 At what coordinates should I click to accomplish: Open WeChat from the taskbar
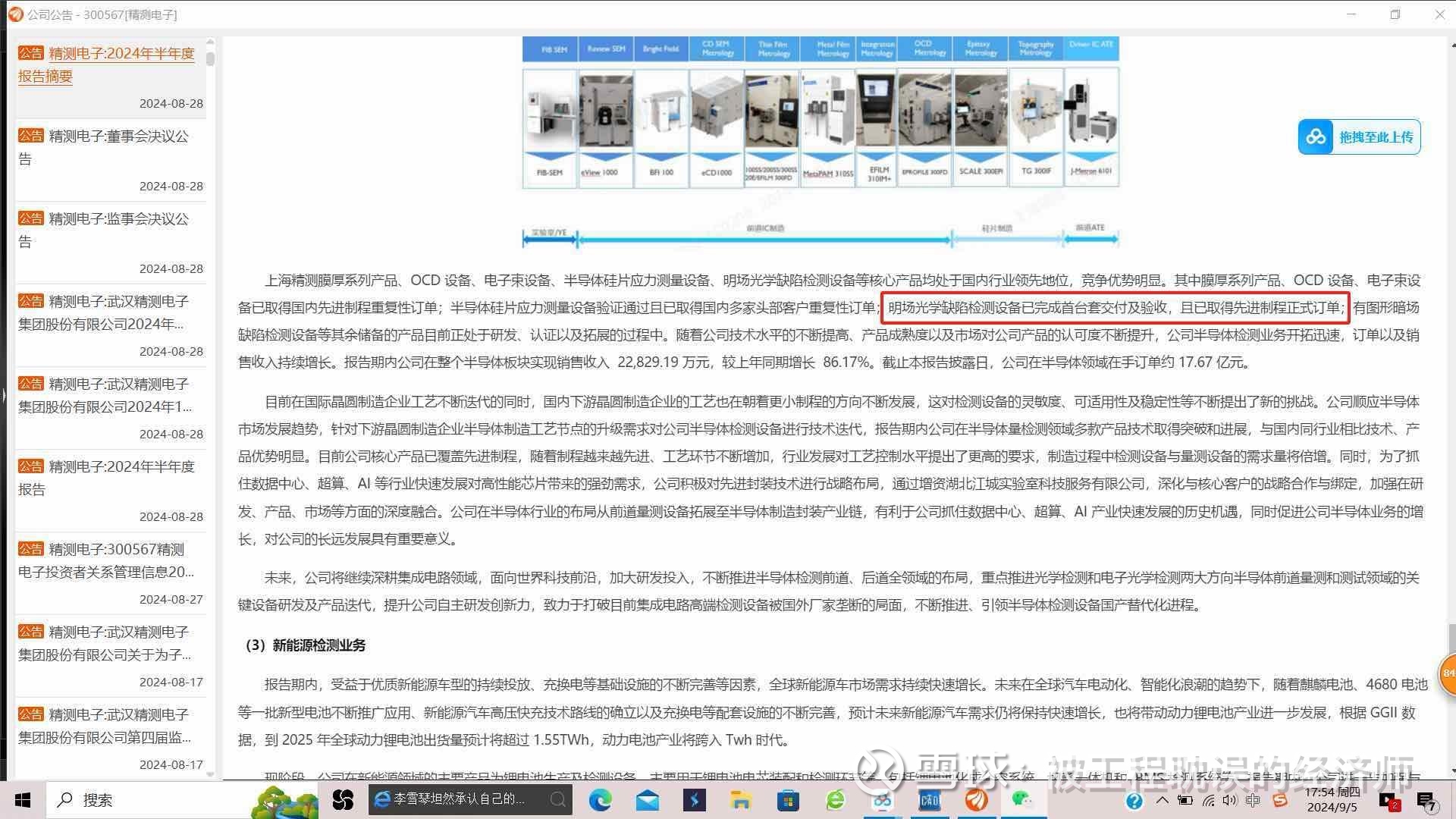click(x=1023, y=800)
